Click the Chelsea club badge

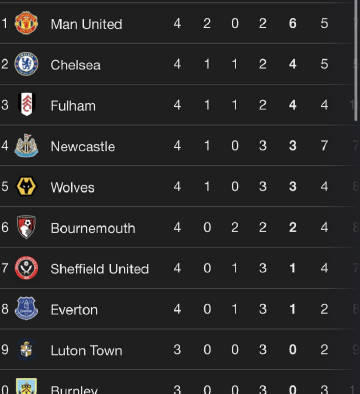tap(26, 64)
